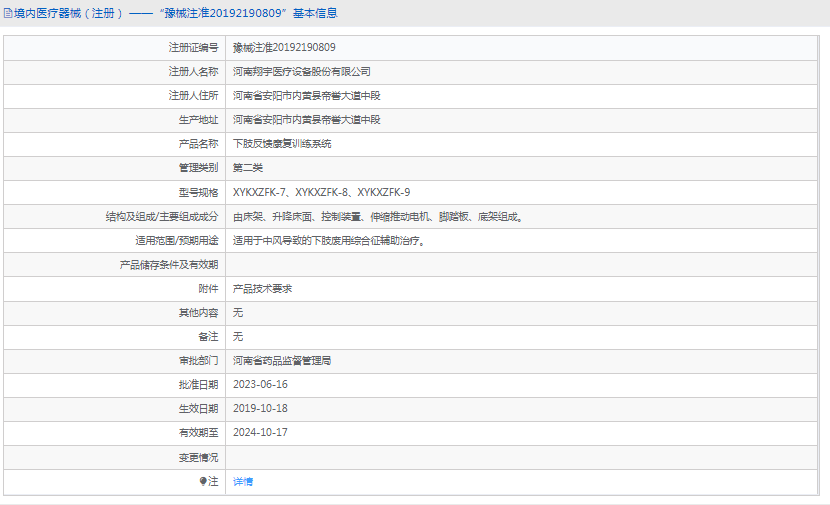The height and width of the screenshot is (505, 830).
Task: Select model spec XYKXZFK-7、XYKXZFK-8、XYKXZFK-9
Action: click(x=321, y=192)
